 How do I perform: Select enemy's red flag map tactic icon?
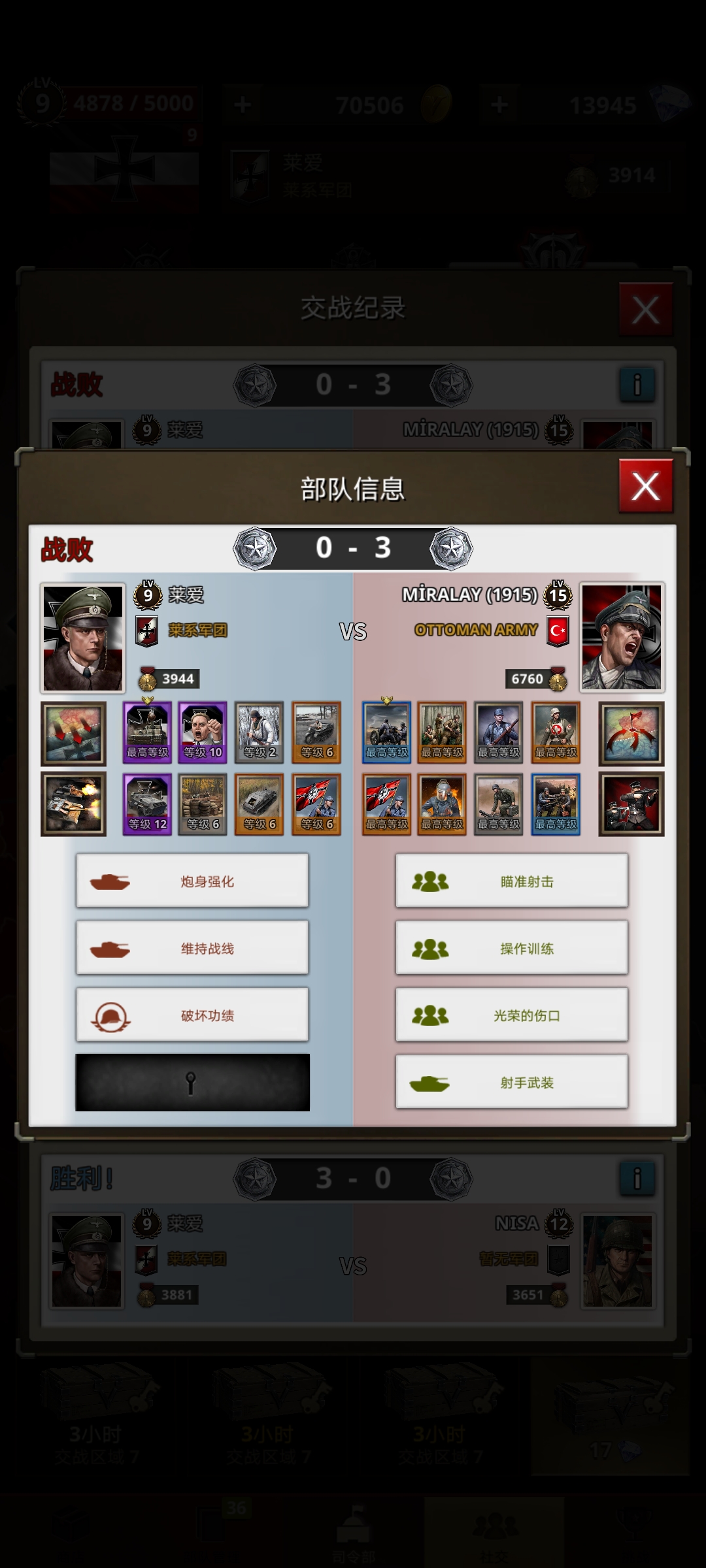point(631,733)
